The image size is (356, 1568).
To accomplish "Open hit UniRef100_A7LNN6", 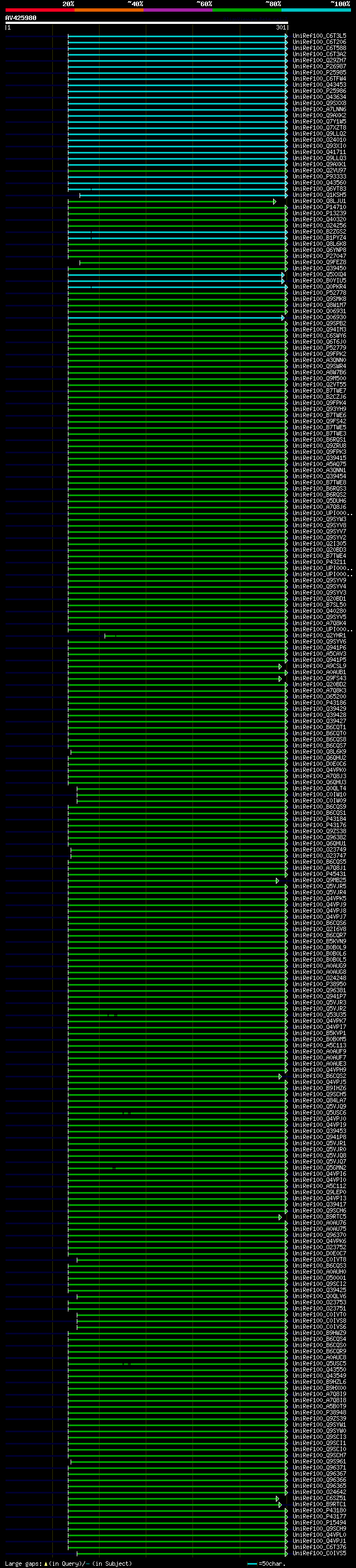I will pyautogui.click(x=319, y=110).
